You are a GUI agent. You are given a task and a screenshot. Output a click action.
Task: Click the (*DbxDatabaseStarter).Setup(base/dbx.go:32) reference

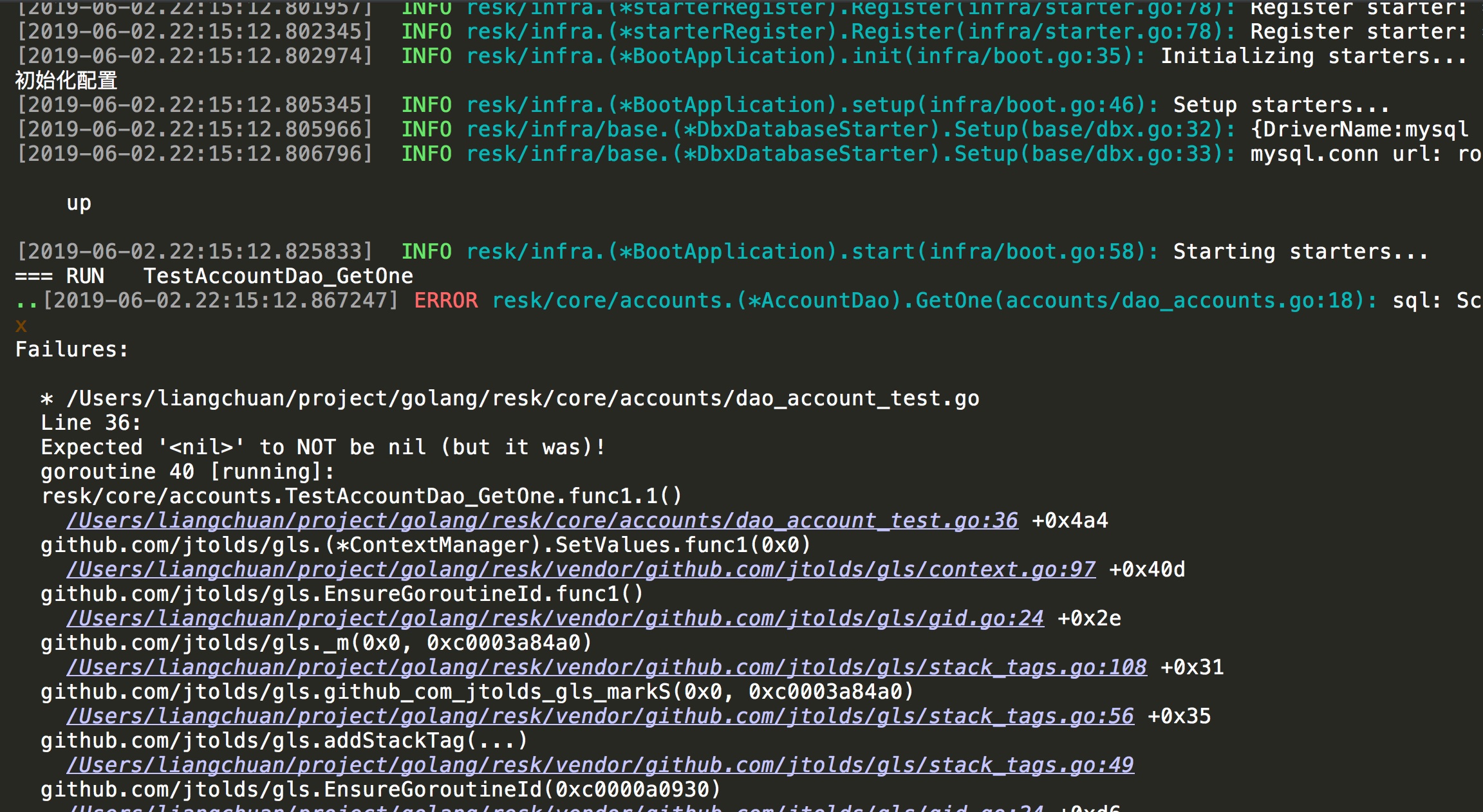pos(851,129)
